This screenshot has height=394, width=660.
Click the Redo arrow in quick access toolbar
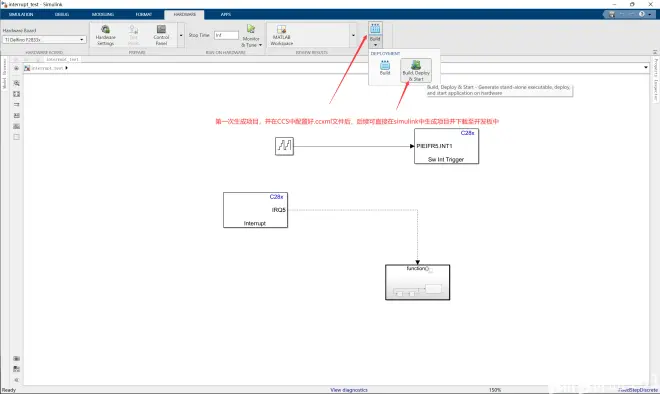[x=631, y=14]
